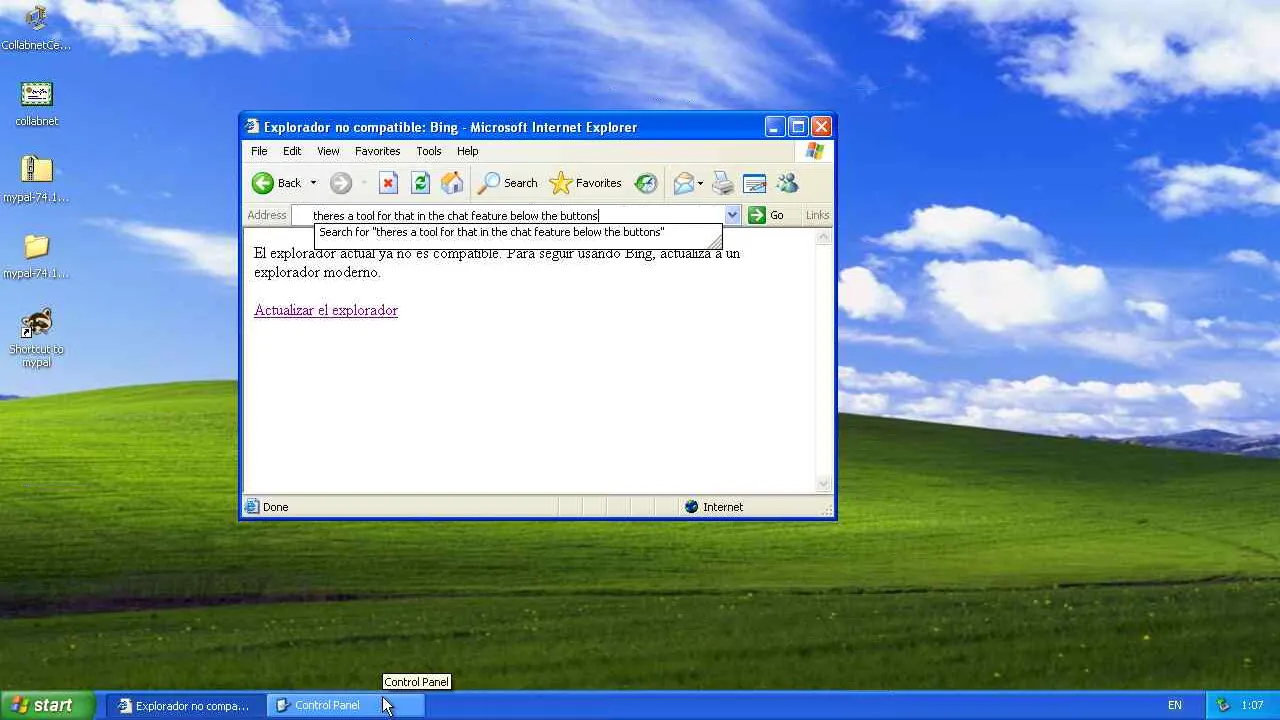Switch to Control Panel taskbar button
Viewport: 1280px width, 720px height.
click(x=346, y=705)
